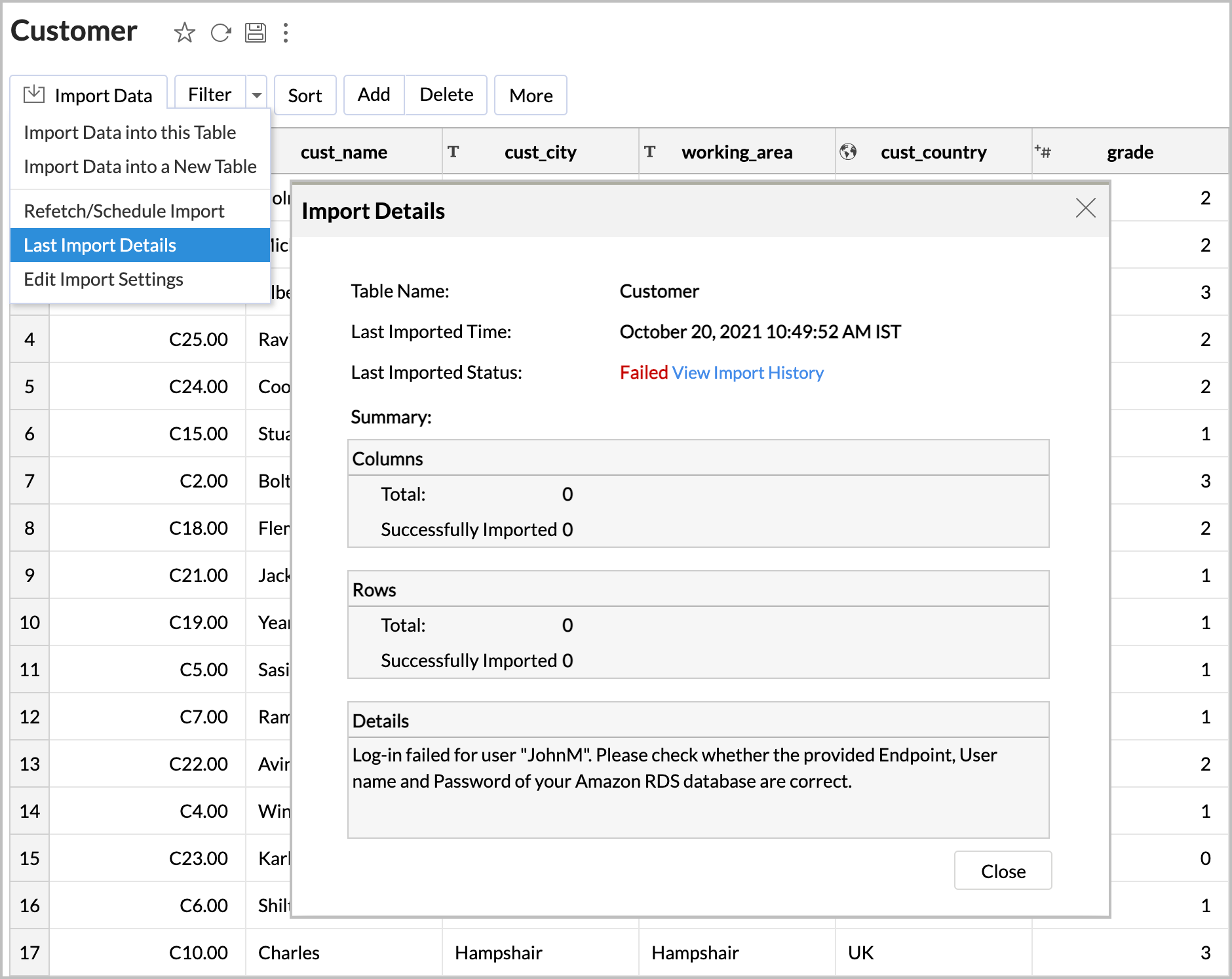Click the text type icon on cust_city column
The width and height of the screenshot is (1232, 979).
[x=455, y=151]
